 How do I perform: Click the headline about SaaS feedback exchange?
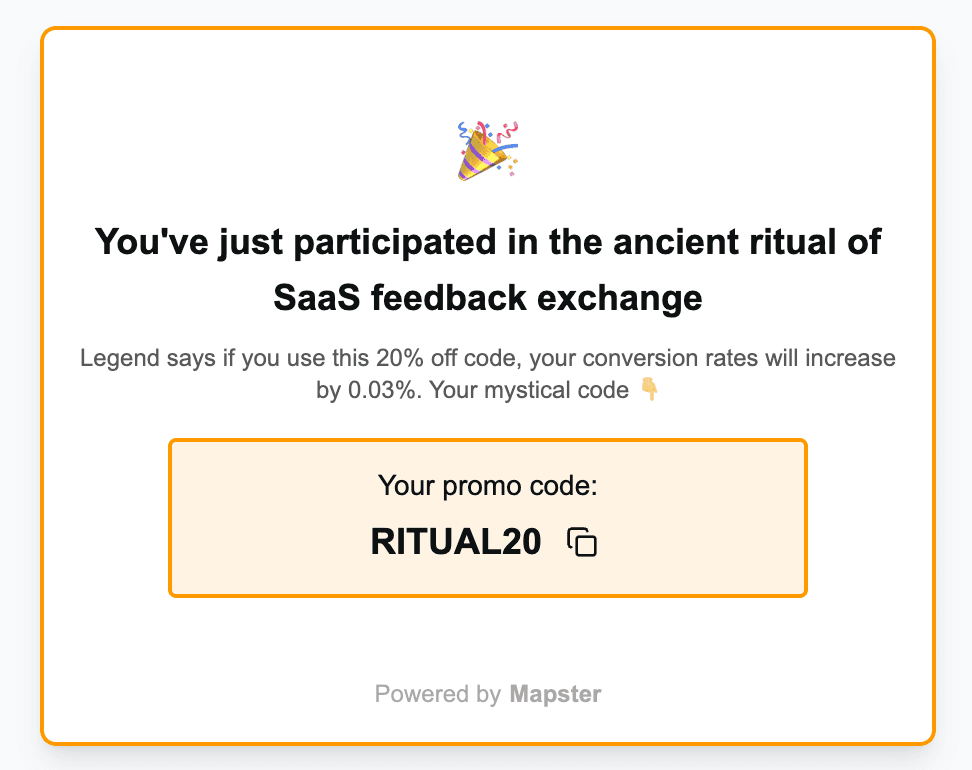pos(487,269)
